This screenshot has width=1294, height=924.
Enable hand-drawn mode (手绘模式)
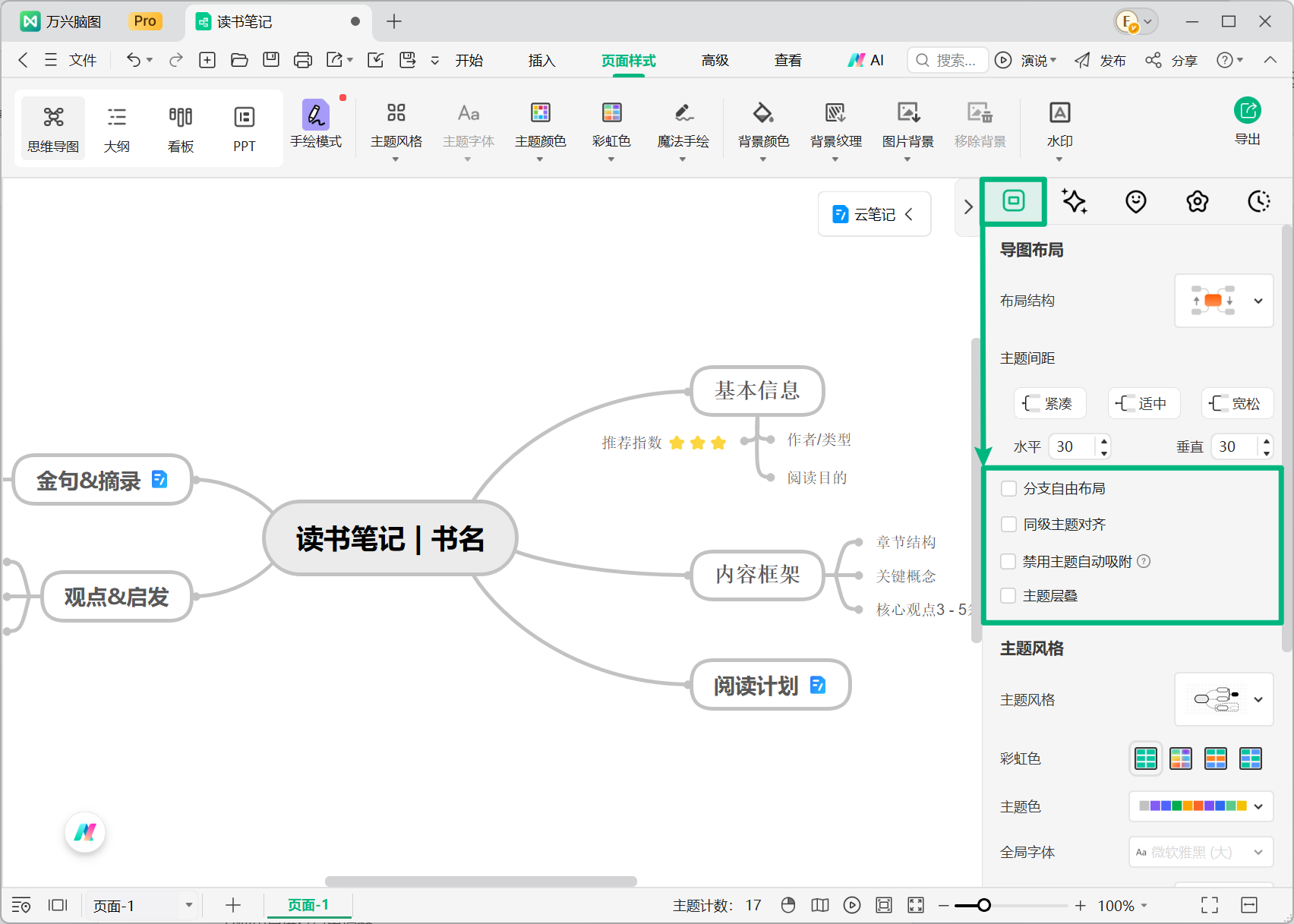[x=316, y=125]
